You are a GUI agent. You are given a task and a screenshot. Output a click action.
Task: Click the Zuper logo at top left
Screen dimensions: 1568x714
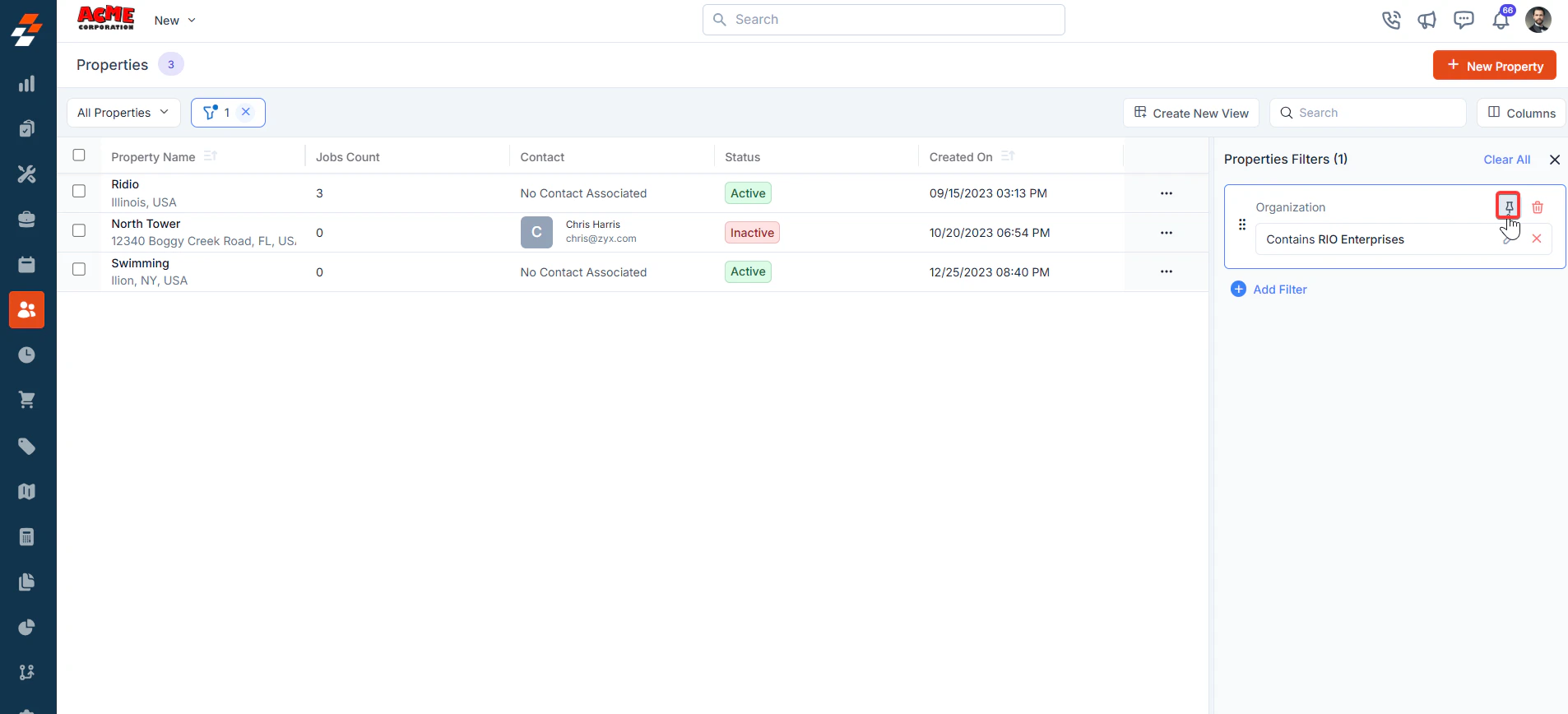tap(26, 30)
